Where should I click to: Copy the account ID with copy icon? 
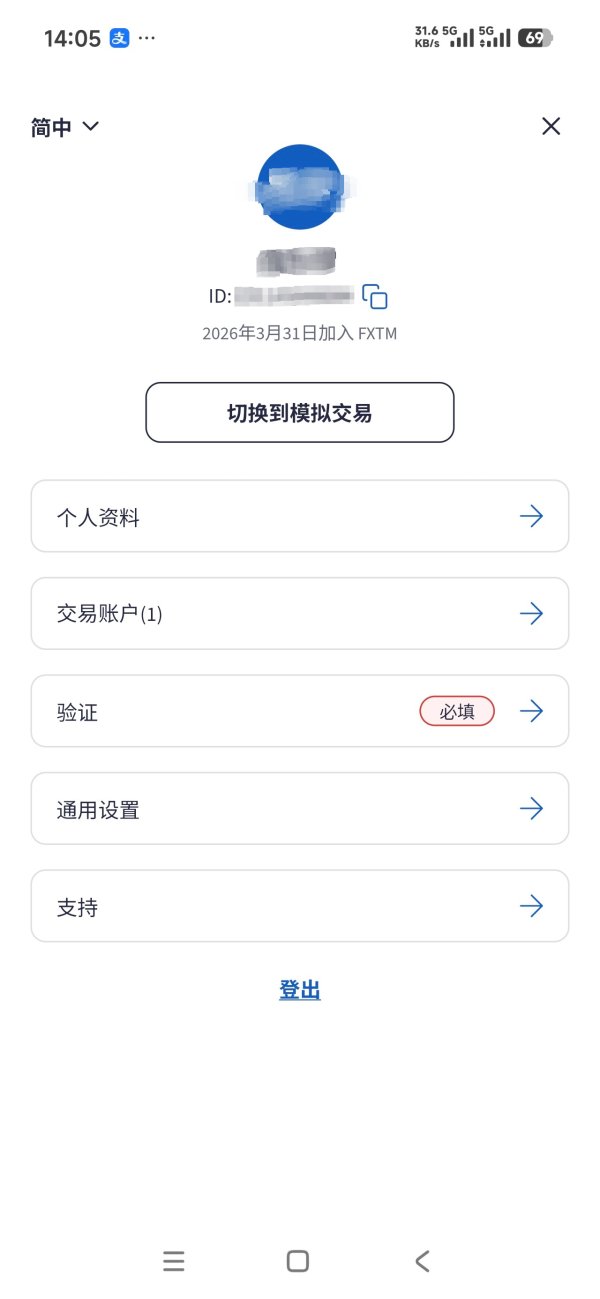pos(375,297)
